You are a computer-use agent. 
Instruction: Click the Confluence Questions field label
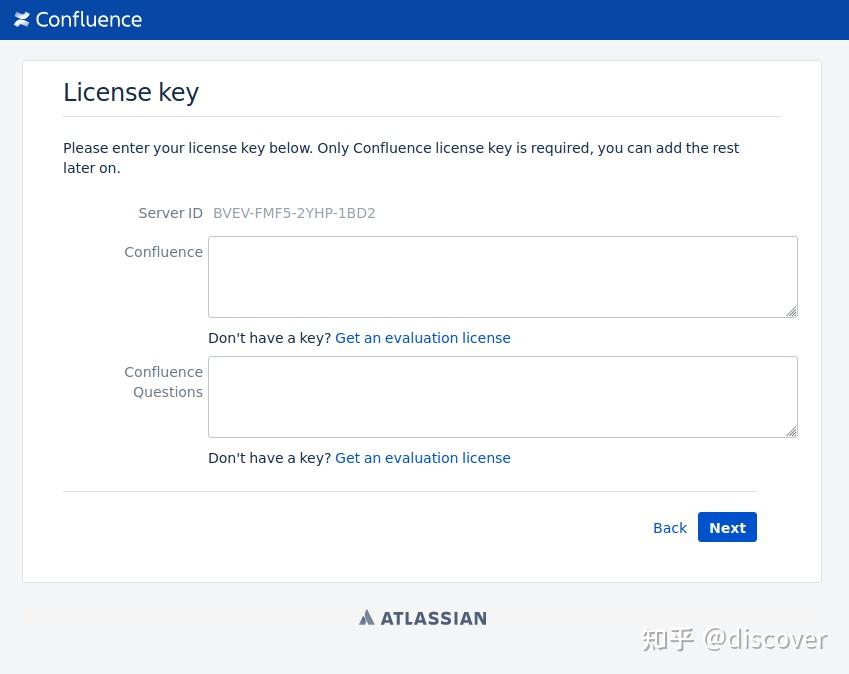click(164, 382)
